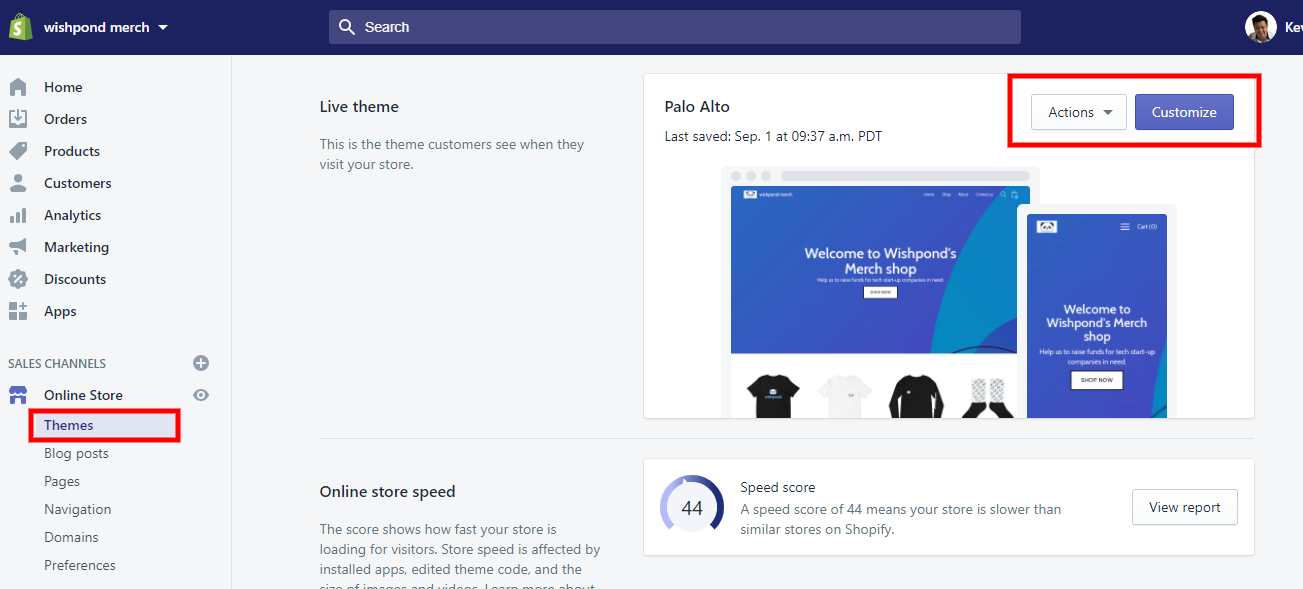Click the Products tag icon

18,151
